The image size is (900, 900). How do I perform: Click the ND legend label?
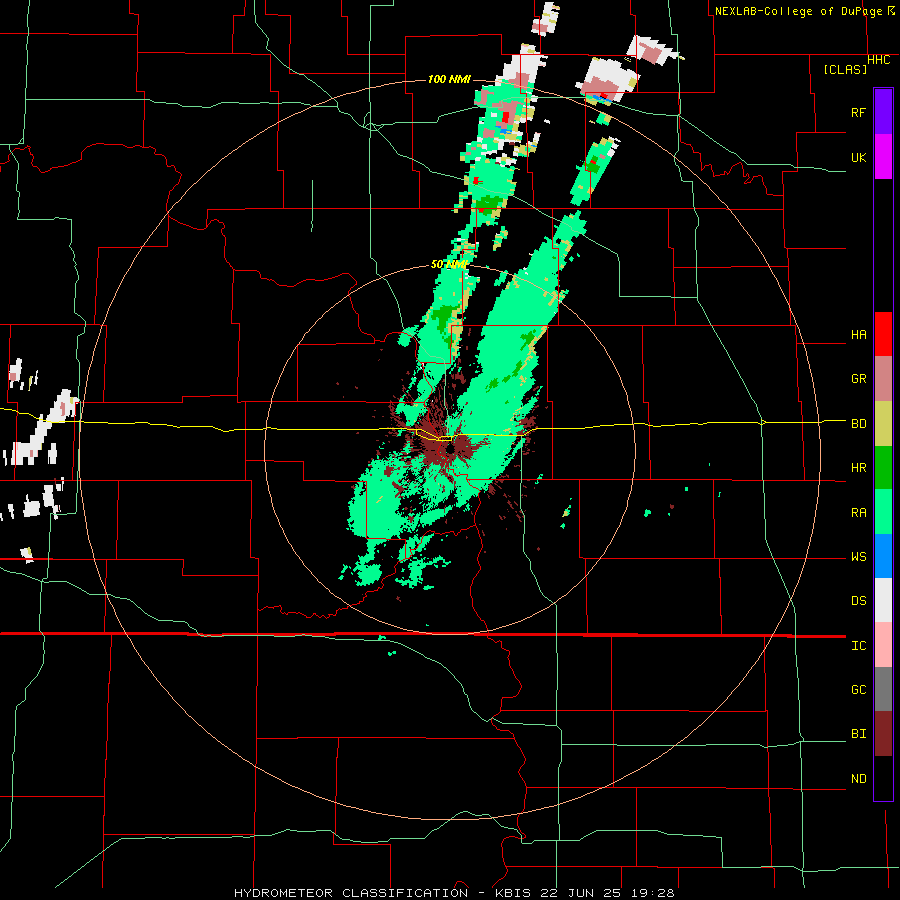pos(858,779)
